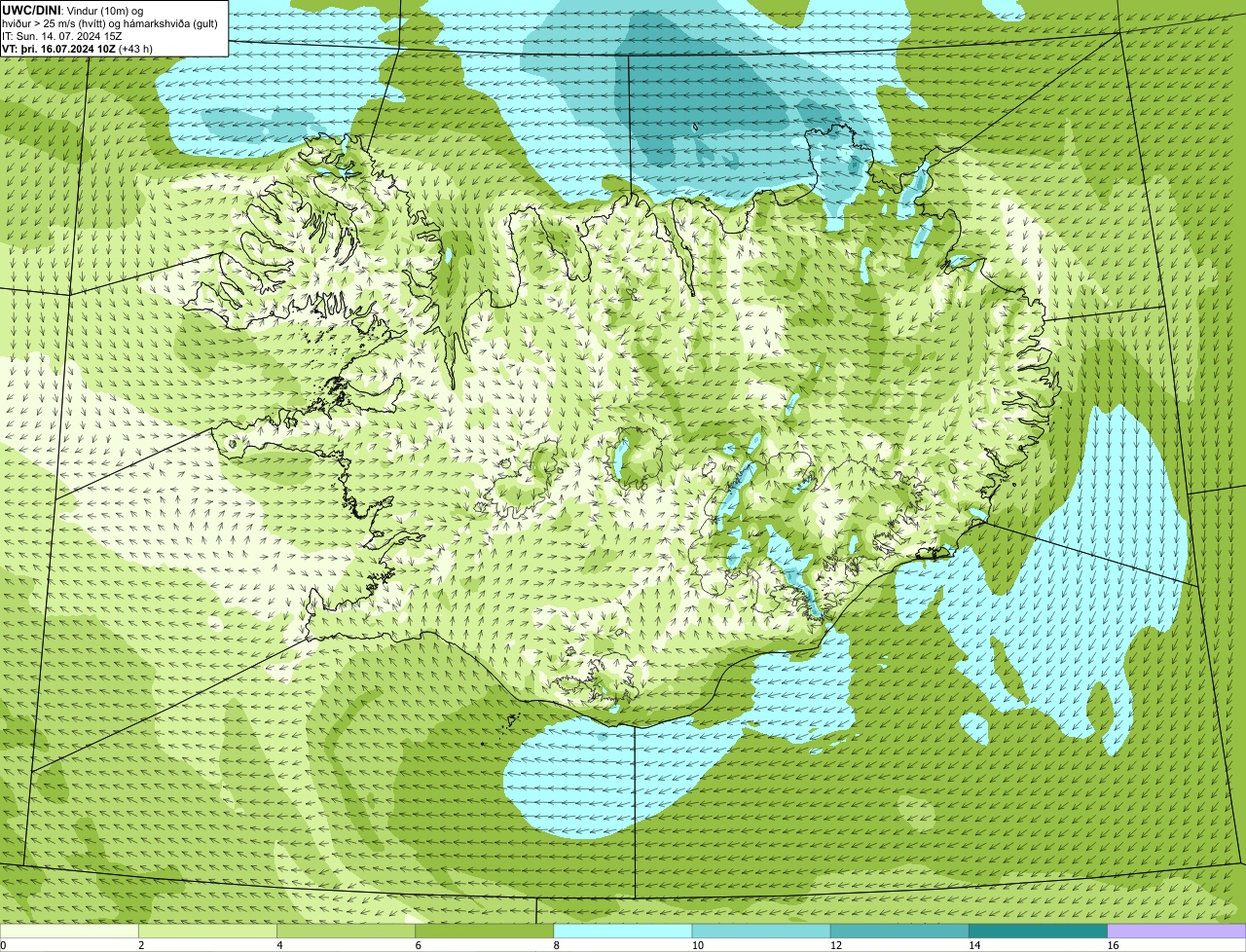The height and width of the screenshot is (952, 1246).
Task: Click the "VT: þri. 16.07.2024 10Z (+43 h)" line
Action: pyautogui.click(x=77, y=49)
